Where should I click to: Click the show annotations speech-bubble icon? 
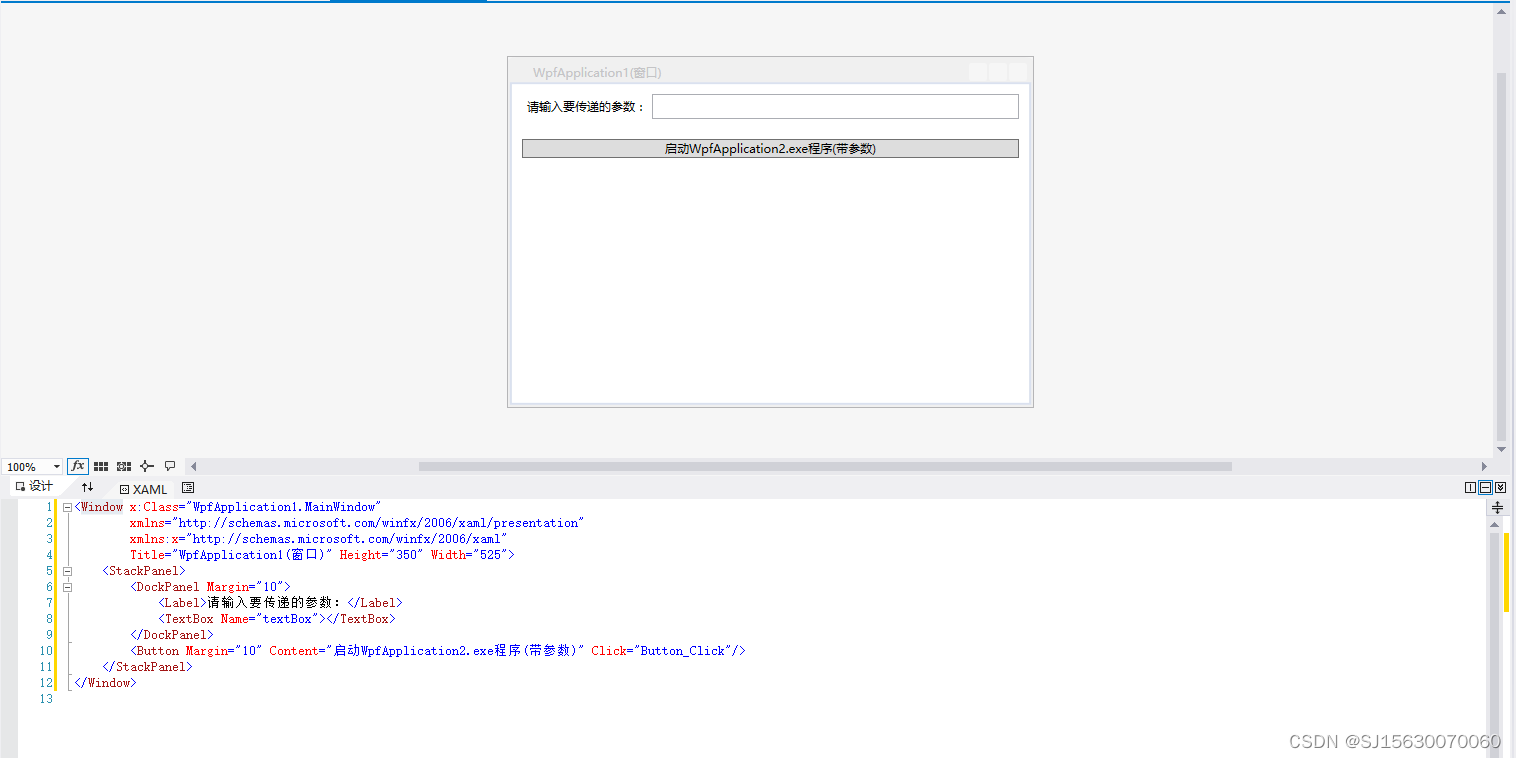point(169,466)
